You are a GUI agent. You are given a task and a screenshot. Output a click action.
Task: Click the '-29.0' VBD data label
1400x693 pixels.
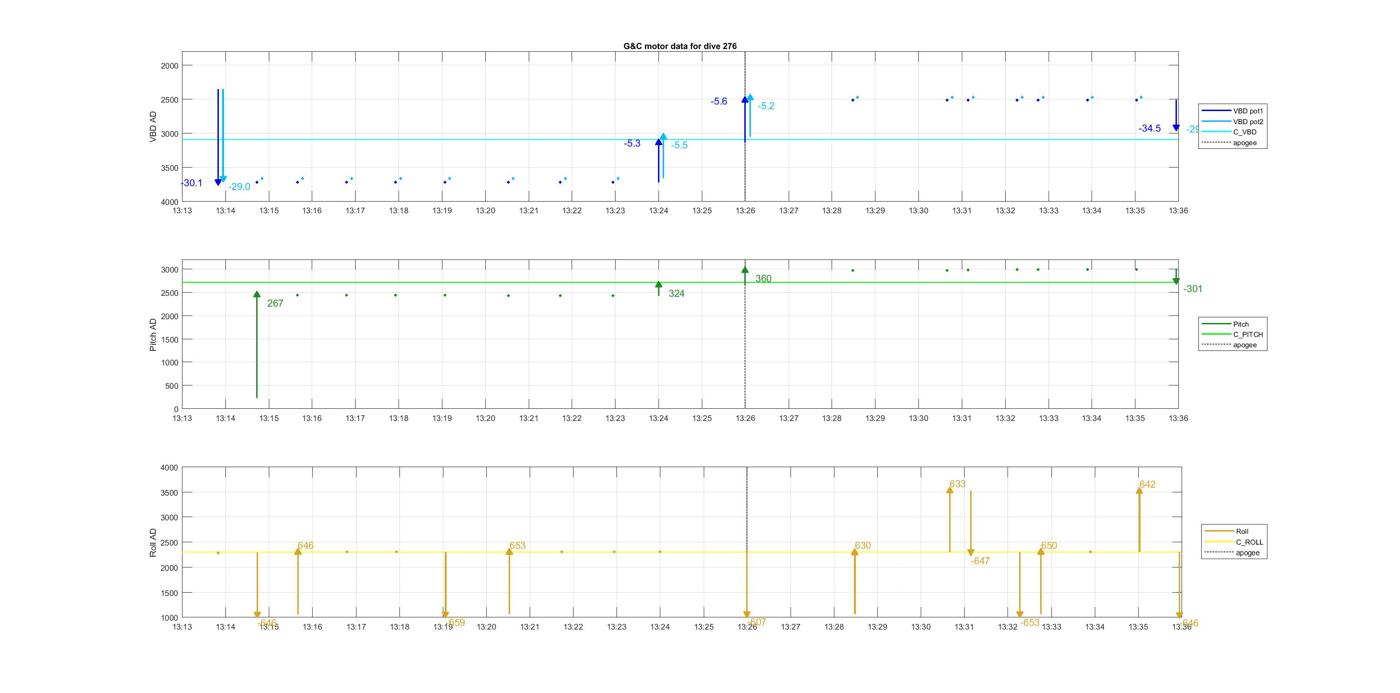[x=239, y=187]
